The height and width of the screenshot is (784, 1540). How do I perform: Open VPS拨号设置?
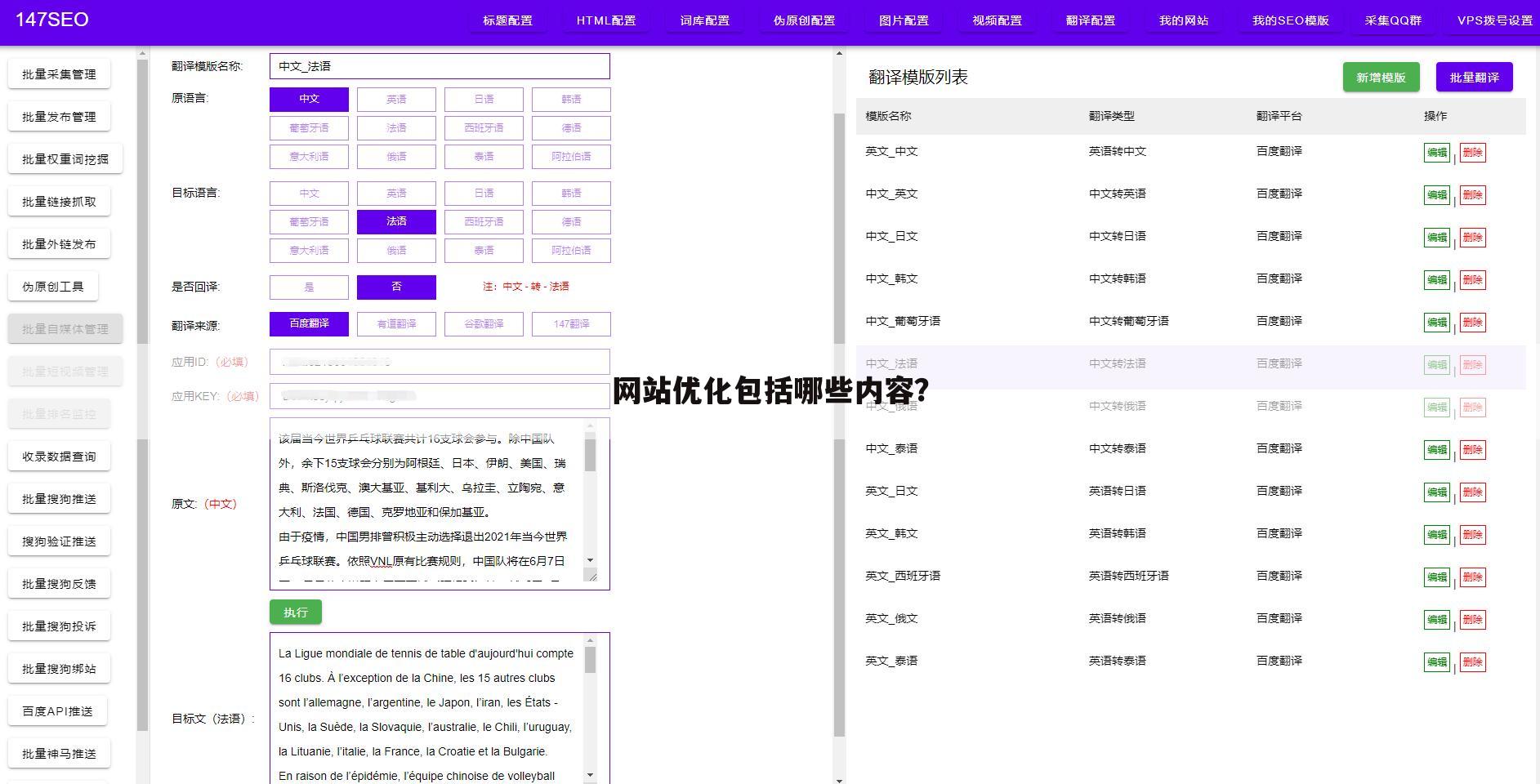click(x=1494, y=20)
